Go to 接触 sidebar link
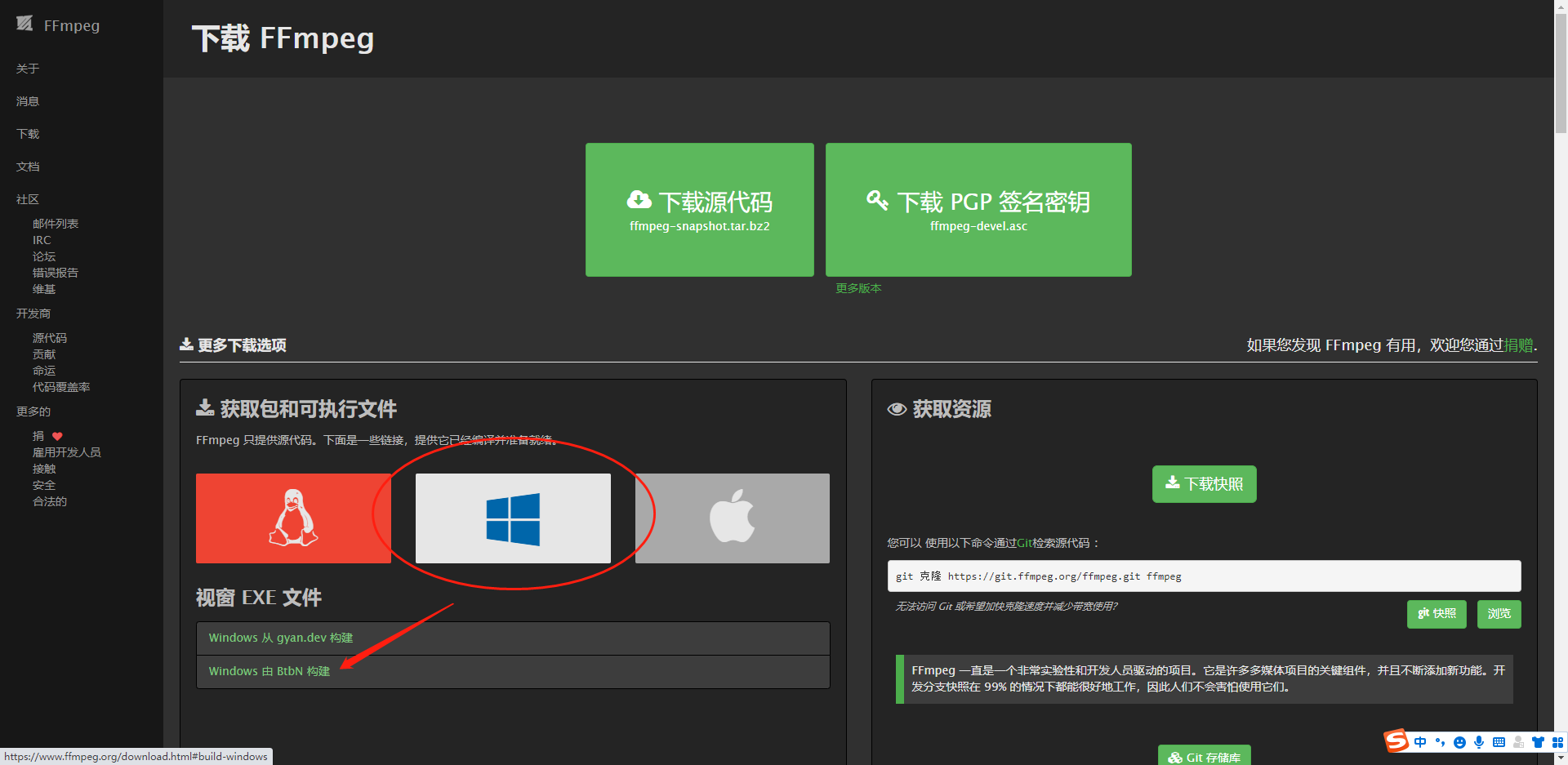 (44, 469)
